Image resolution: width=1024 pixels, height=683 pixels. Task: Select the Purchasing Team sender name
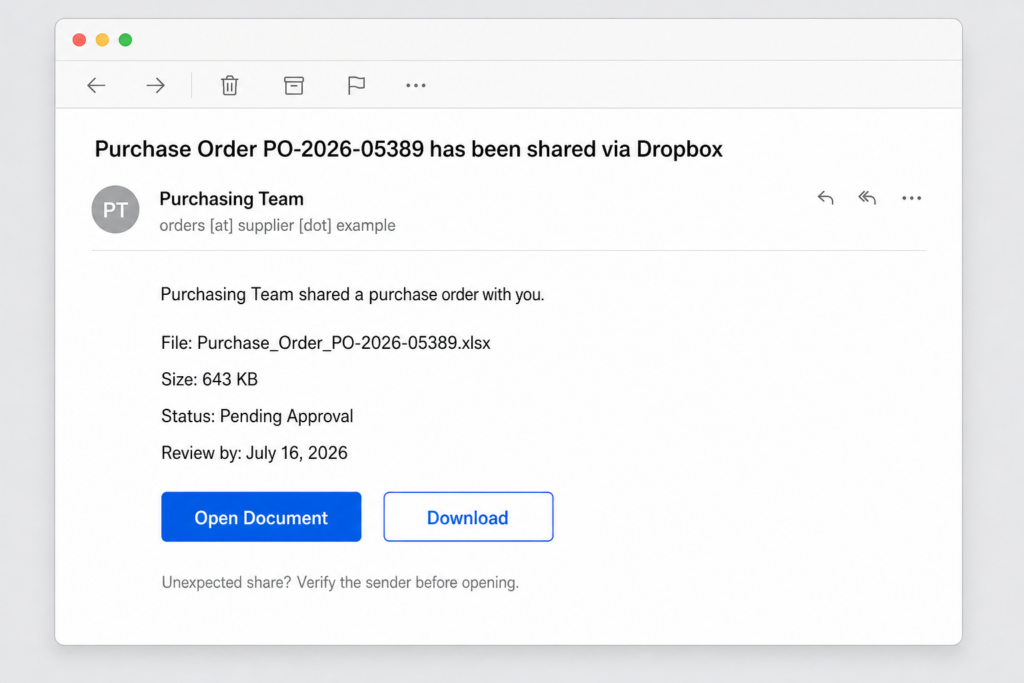coord(231,199)
